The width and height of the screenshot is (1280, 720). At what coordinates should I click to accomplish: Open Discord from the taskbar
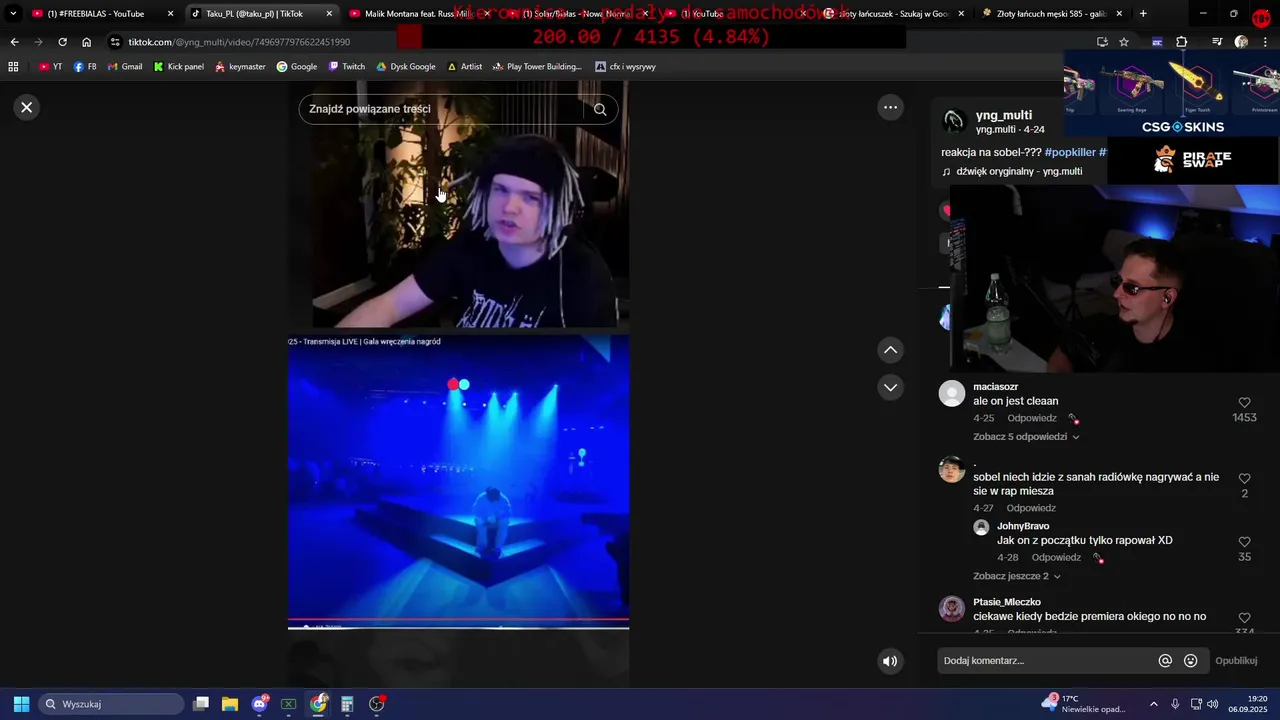click(260, 704)
